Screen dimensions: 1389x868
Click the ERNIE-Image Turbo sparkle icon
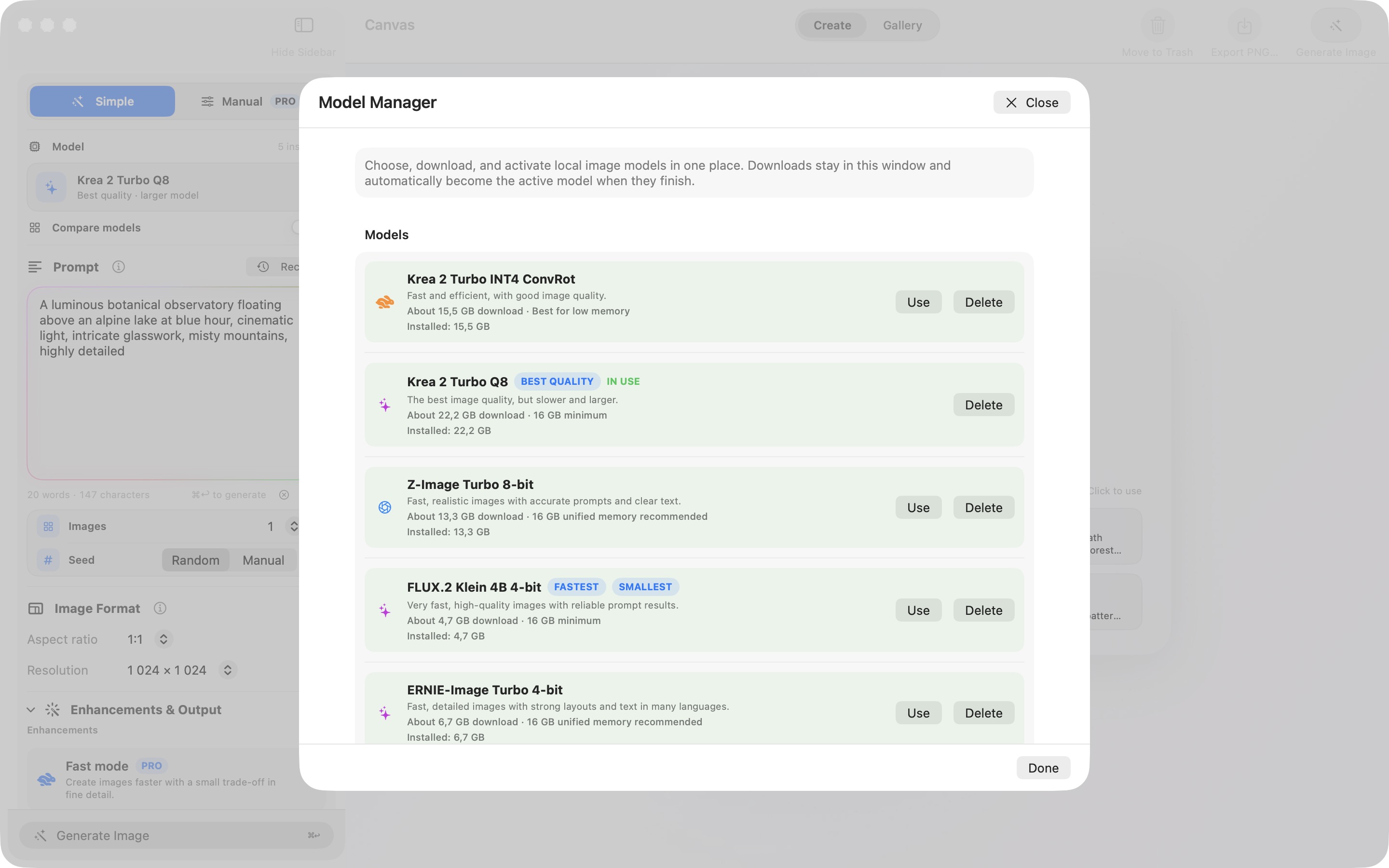point(384,713)
